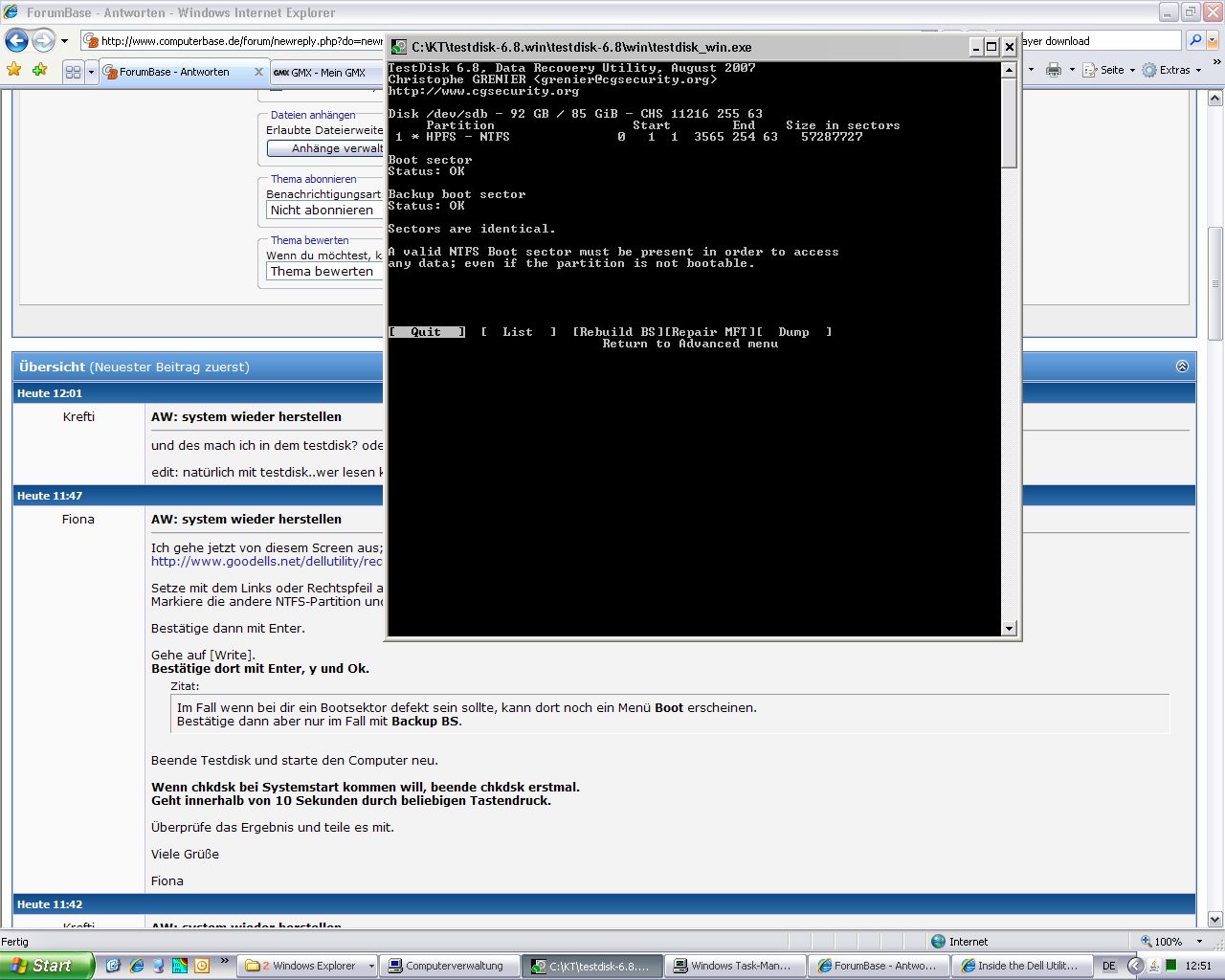Click the taskbar clock showing 12:51

1198,966
